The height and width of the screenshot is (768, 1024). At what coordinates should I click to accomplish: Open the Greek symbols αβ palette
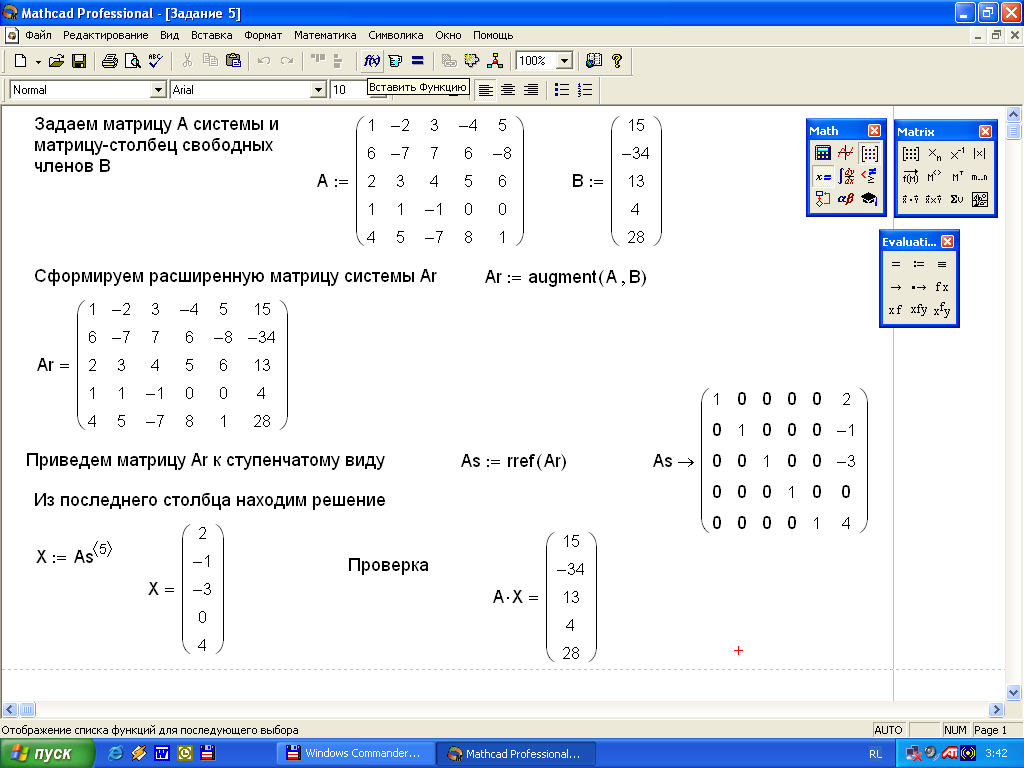pos(846,199)
